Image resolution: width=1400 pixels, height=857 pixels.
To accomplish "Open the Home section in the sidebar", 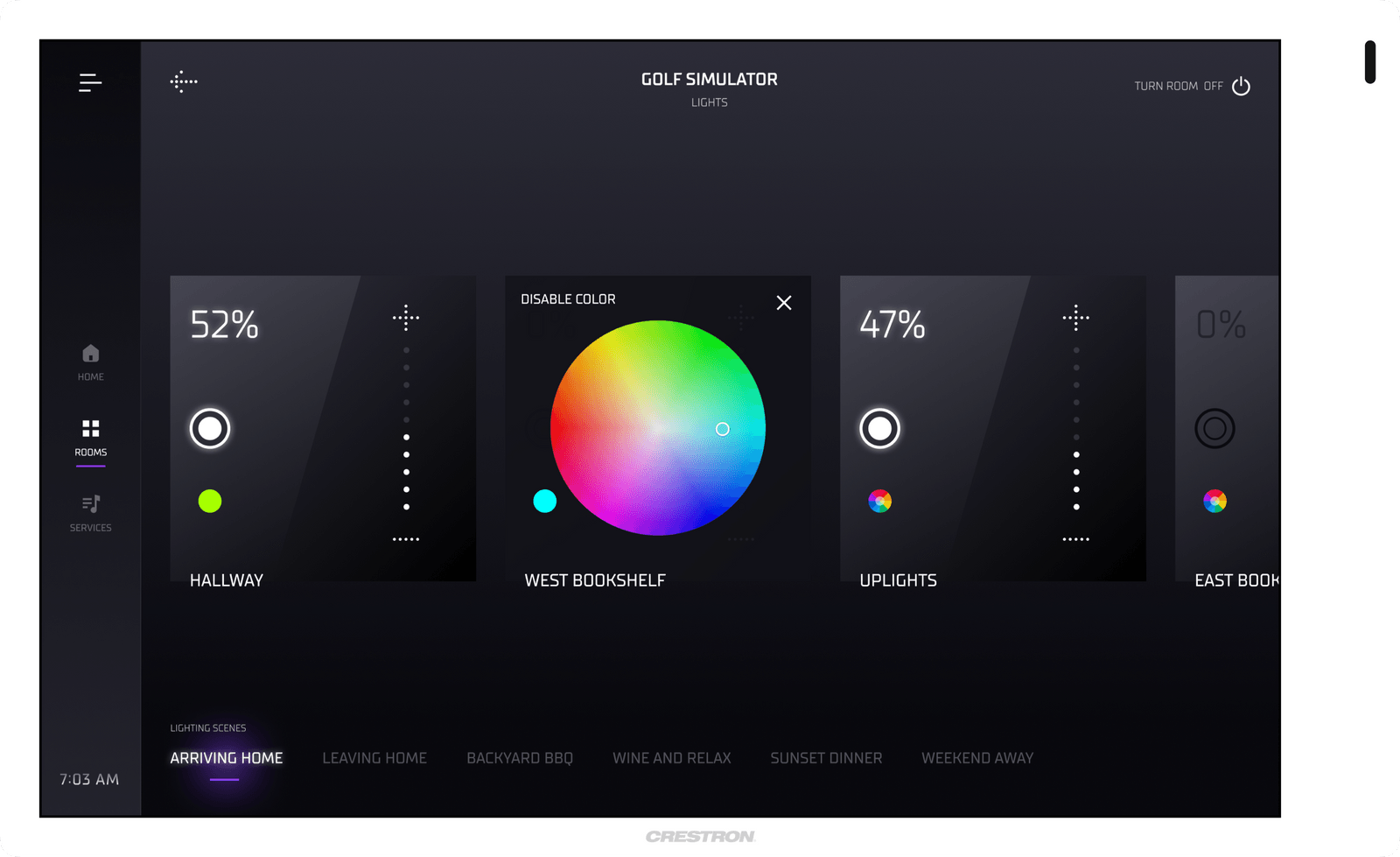I will click(x=90, y=361).
